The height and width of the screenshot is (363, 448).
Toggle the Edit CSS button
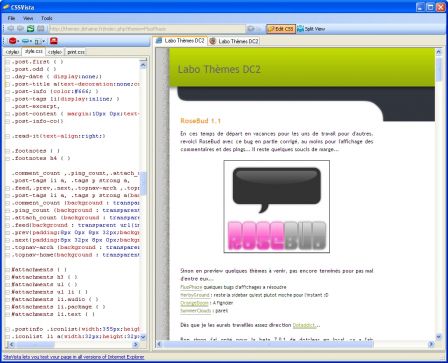(281, 29)
